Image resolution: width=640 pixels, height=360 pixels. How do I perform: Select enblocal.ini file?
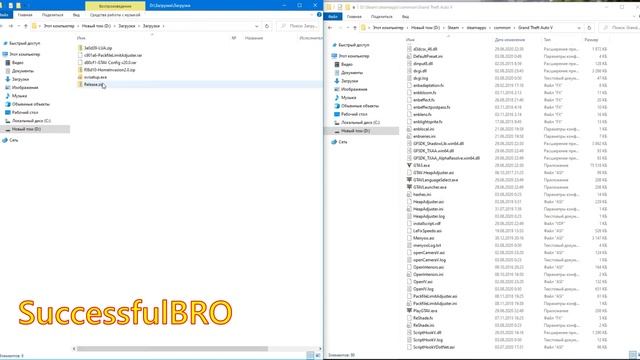tap(423, 129)
